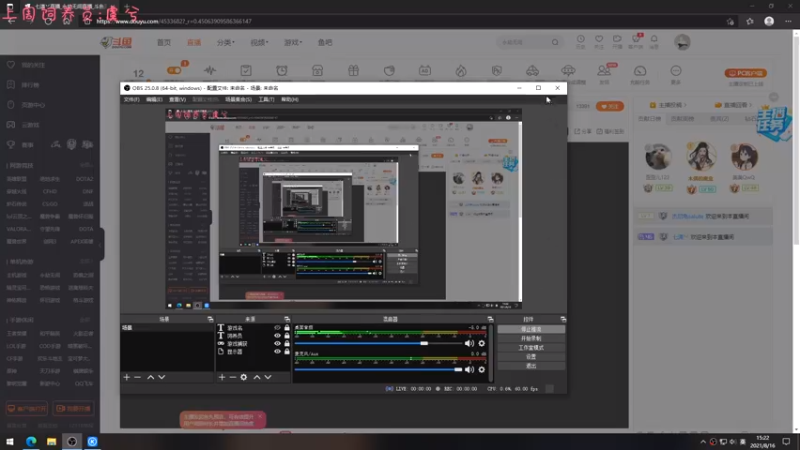800x450 pixels.
Task: Select the display capture source row
Action: 253,352
